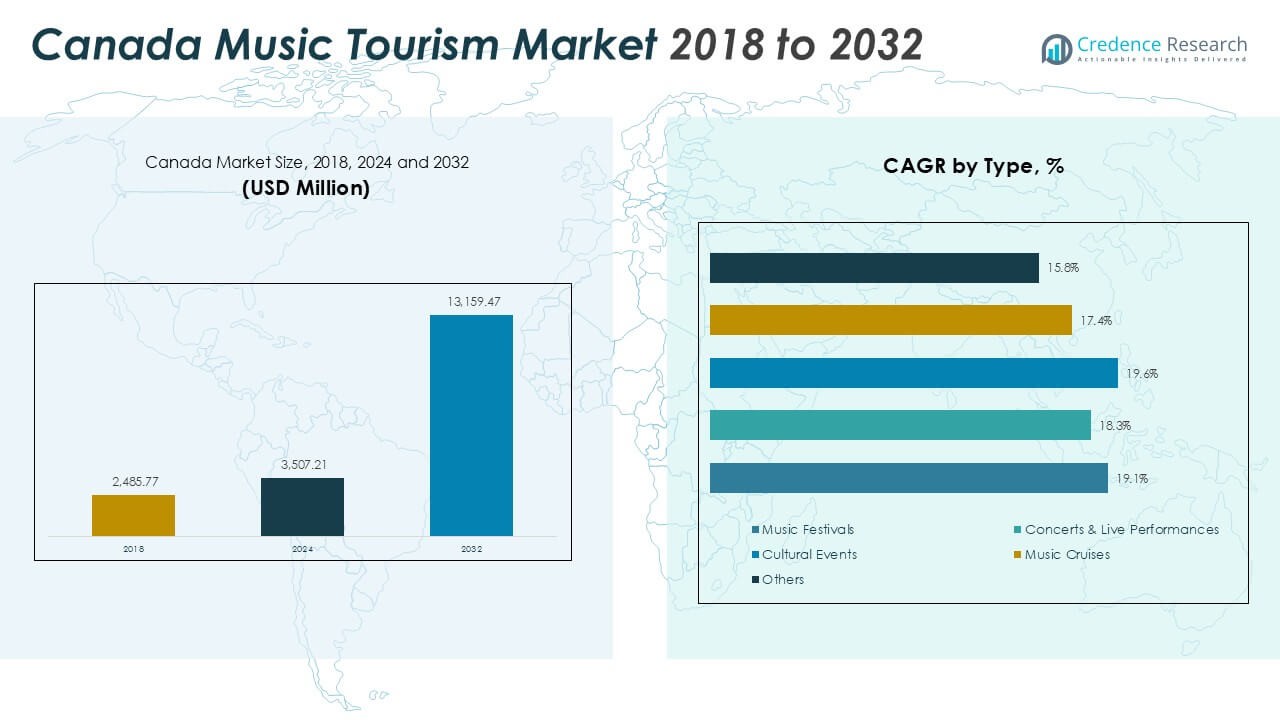Select the gold 2018 market size bar
Viewport: 1280px width, 720px height.
pos(133,515)
